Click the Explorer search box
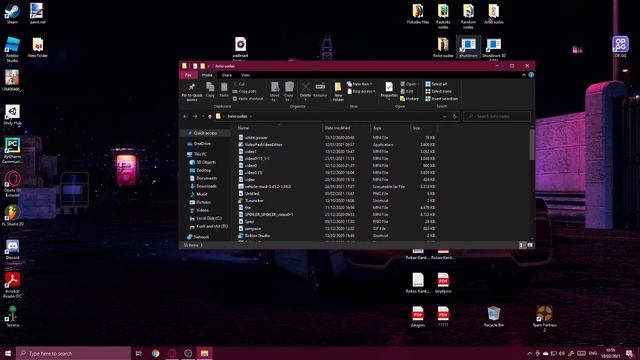 [x=497, y=117]
